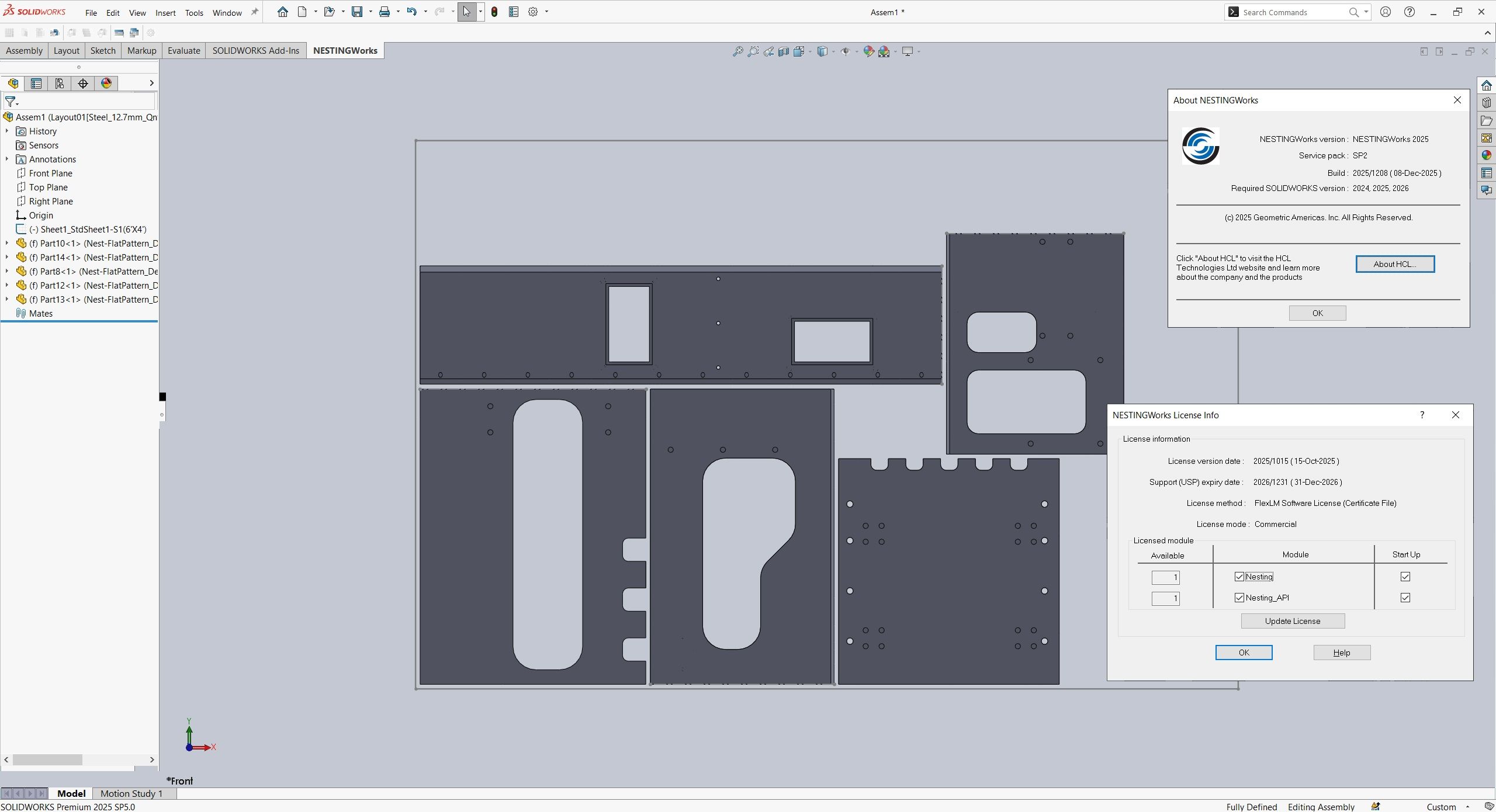Click the Hide/Show Items eye icon
1496x812 pixels.
[846, 51]
